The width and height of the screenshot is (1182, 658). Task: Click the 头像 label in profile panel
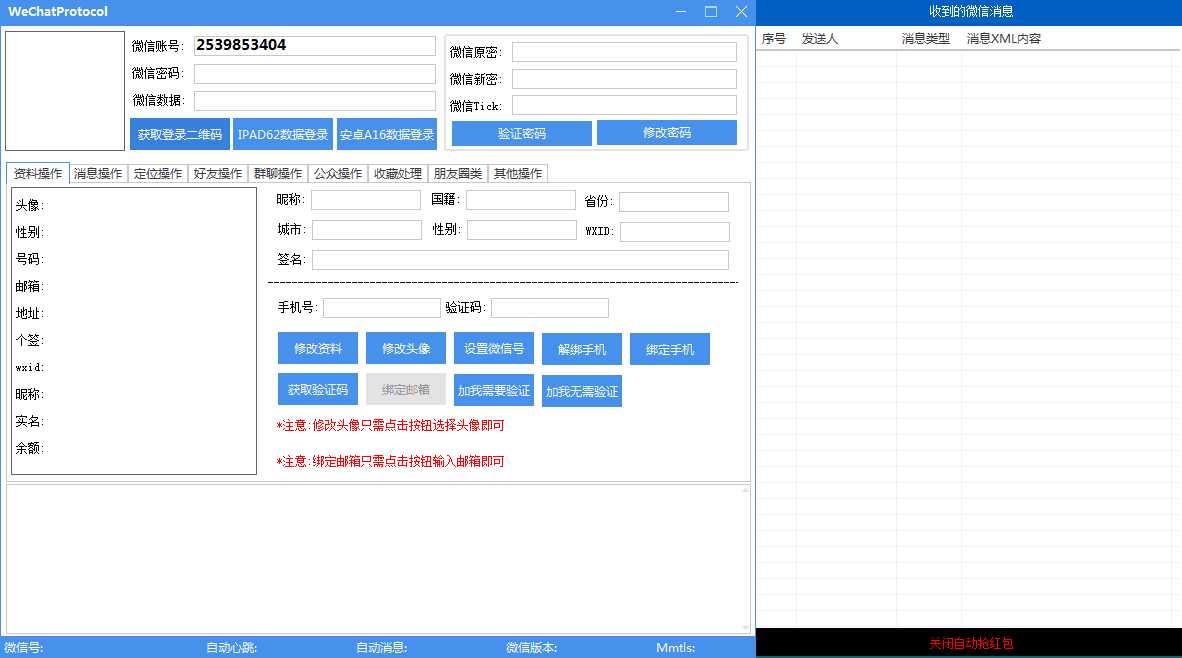click(x=30, y=205)
